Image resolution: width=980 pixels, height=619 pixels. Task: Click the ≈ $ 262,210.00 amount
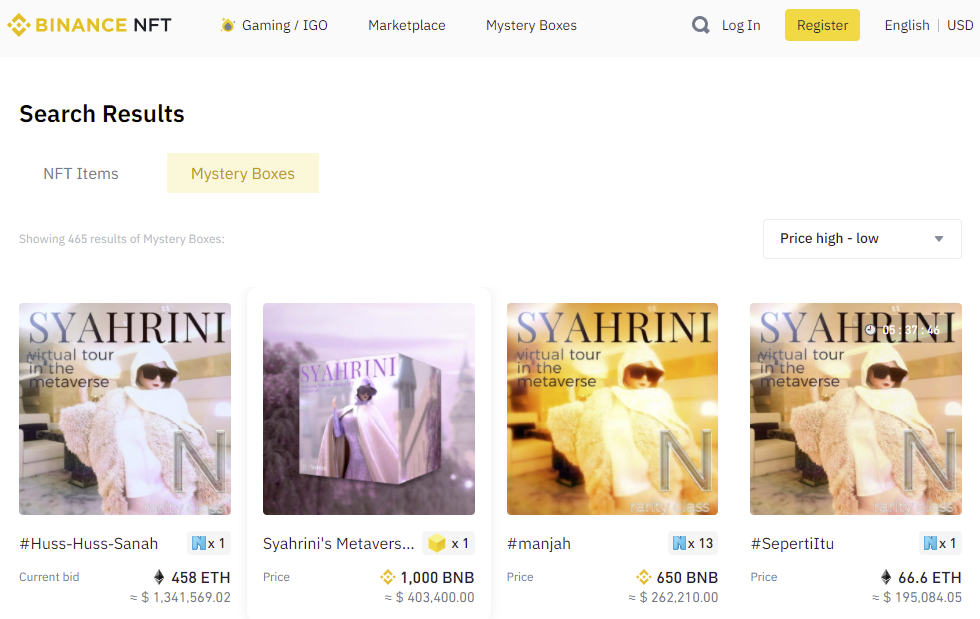point(673,597)
